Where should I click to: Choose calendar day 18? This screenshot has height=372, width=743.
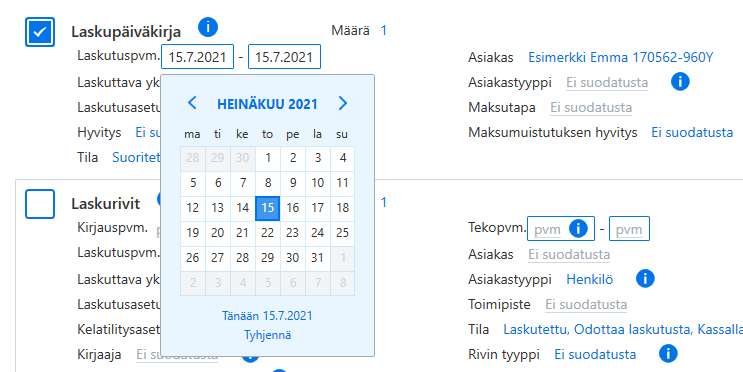(343, 208)
